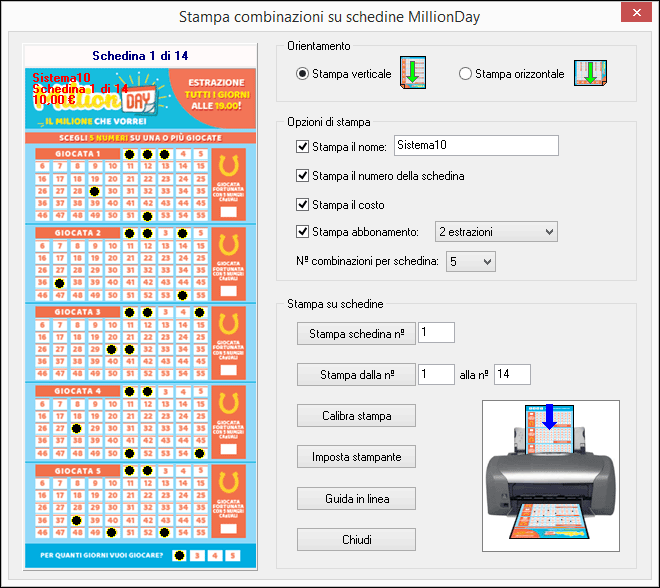Click the horseshoe icon in Giocata 2

point(228,243)
